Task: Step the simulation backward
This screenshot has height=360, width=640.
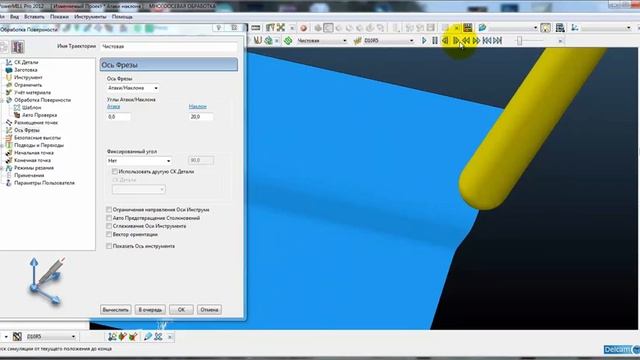Action: pos(445,40)
